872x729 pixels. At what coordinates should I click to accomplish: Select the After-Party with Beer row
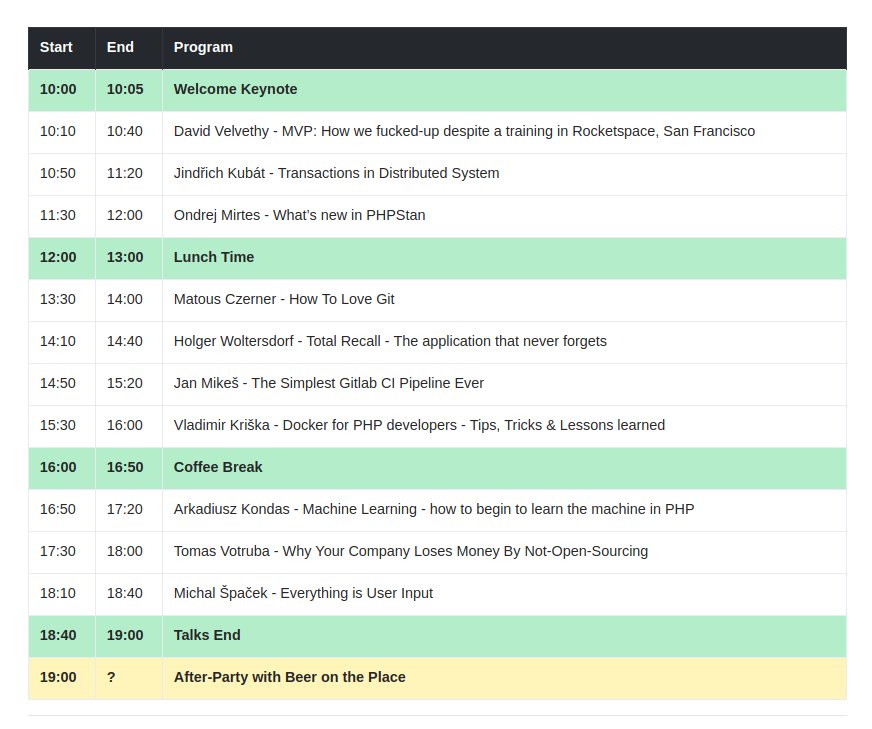pyautogui.click(x=290, y=677)
